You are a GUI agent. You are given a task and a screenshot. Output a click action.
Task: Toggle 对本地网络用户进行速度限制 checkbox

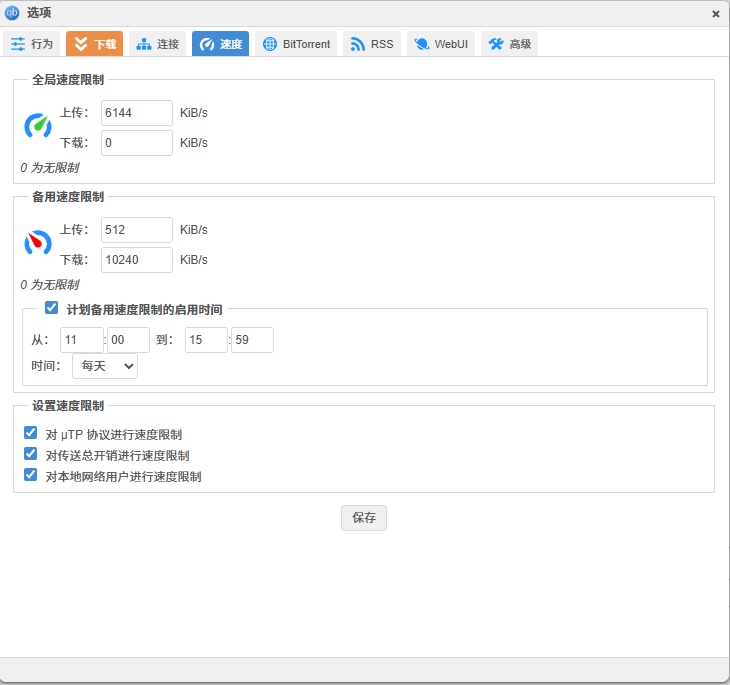31,475
